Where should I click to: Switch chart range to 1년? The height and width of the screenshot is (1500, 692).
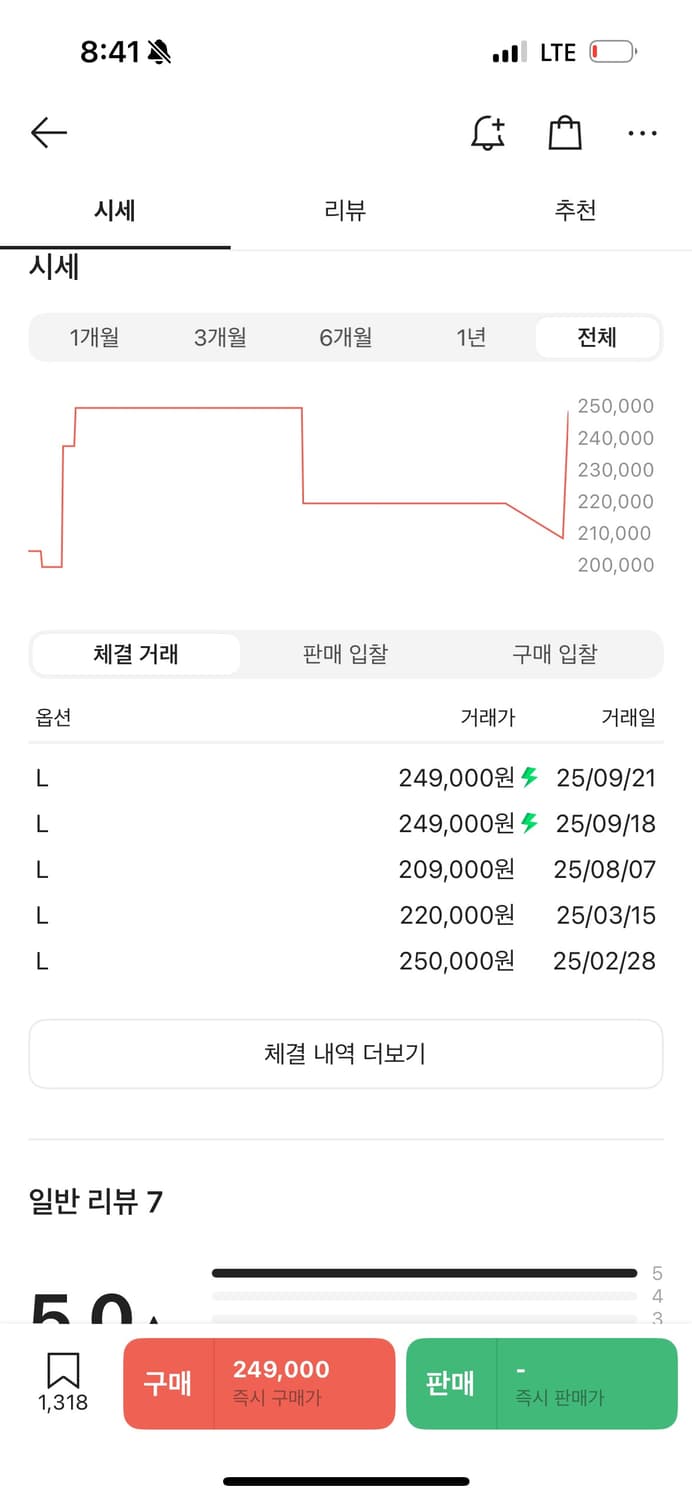tap(471, 338)
